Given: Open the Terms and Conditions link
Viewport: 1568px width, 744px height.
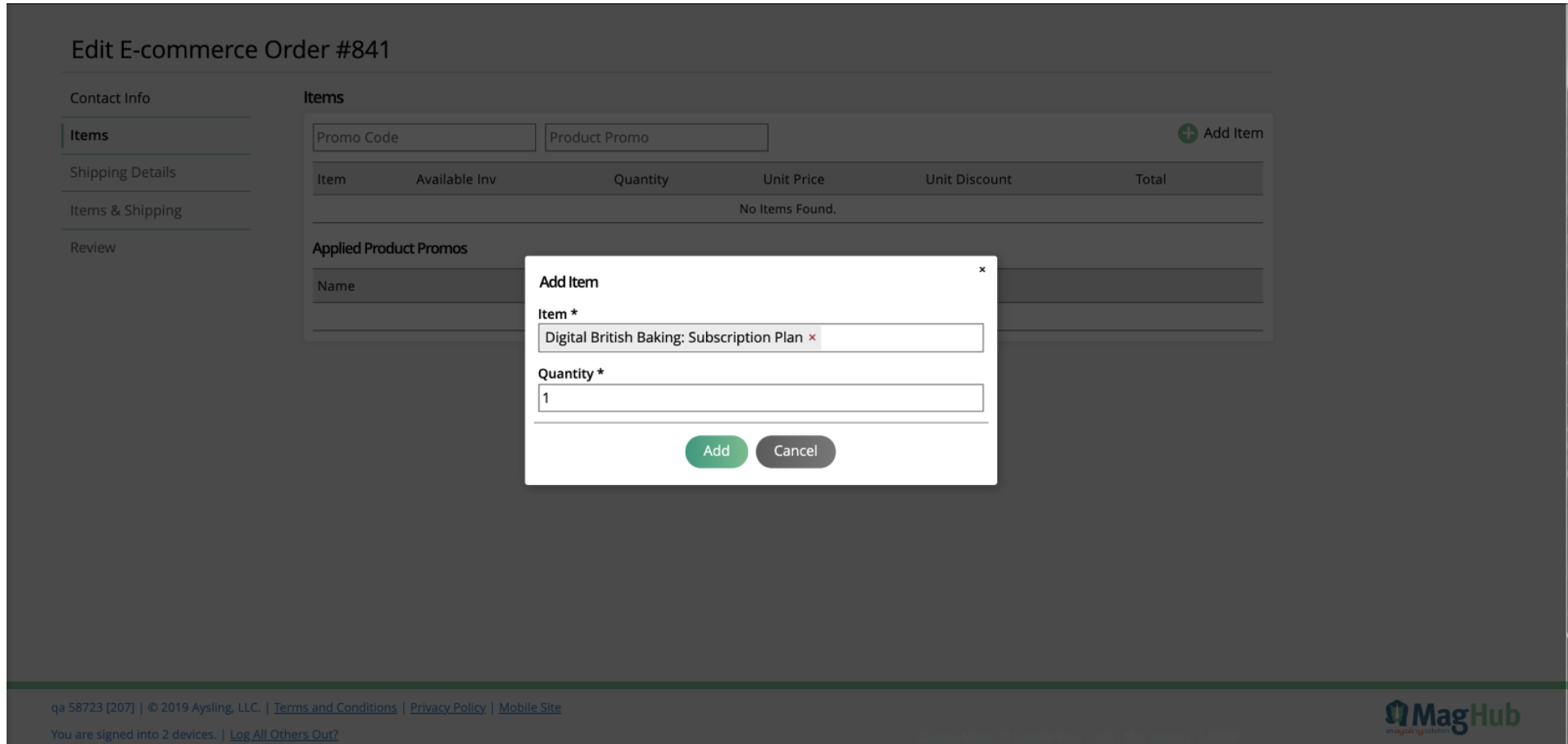Looking at the screenshot, I should tap(336, 706).
